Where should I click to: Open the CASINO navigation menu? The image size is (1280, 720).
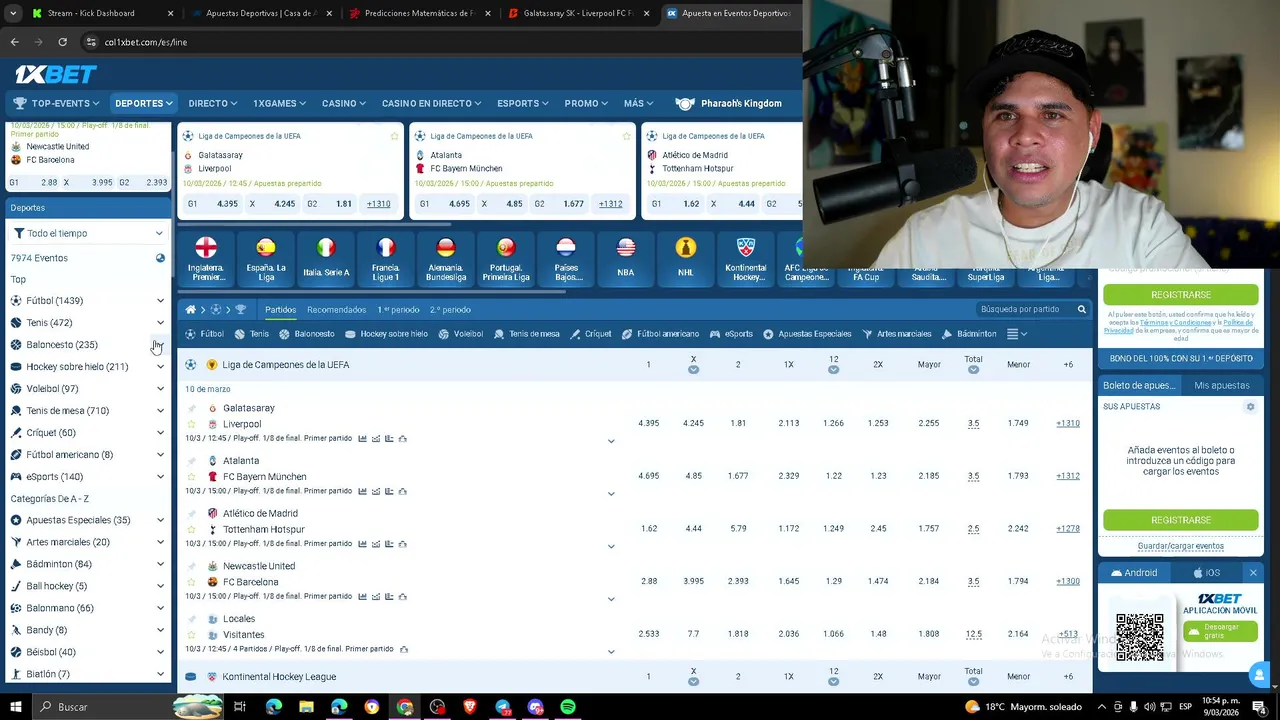tap(344, 103)
